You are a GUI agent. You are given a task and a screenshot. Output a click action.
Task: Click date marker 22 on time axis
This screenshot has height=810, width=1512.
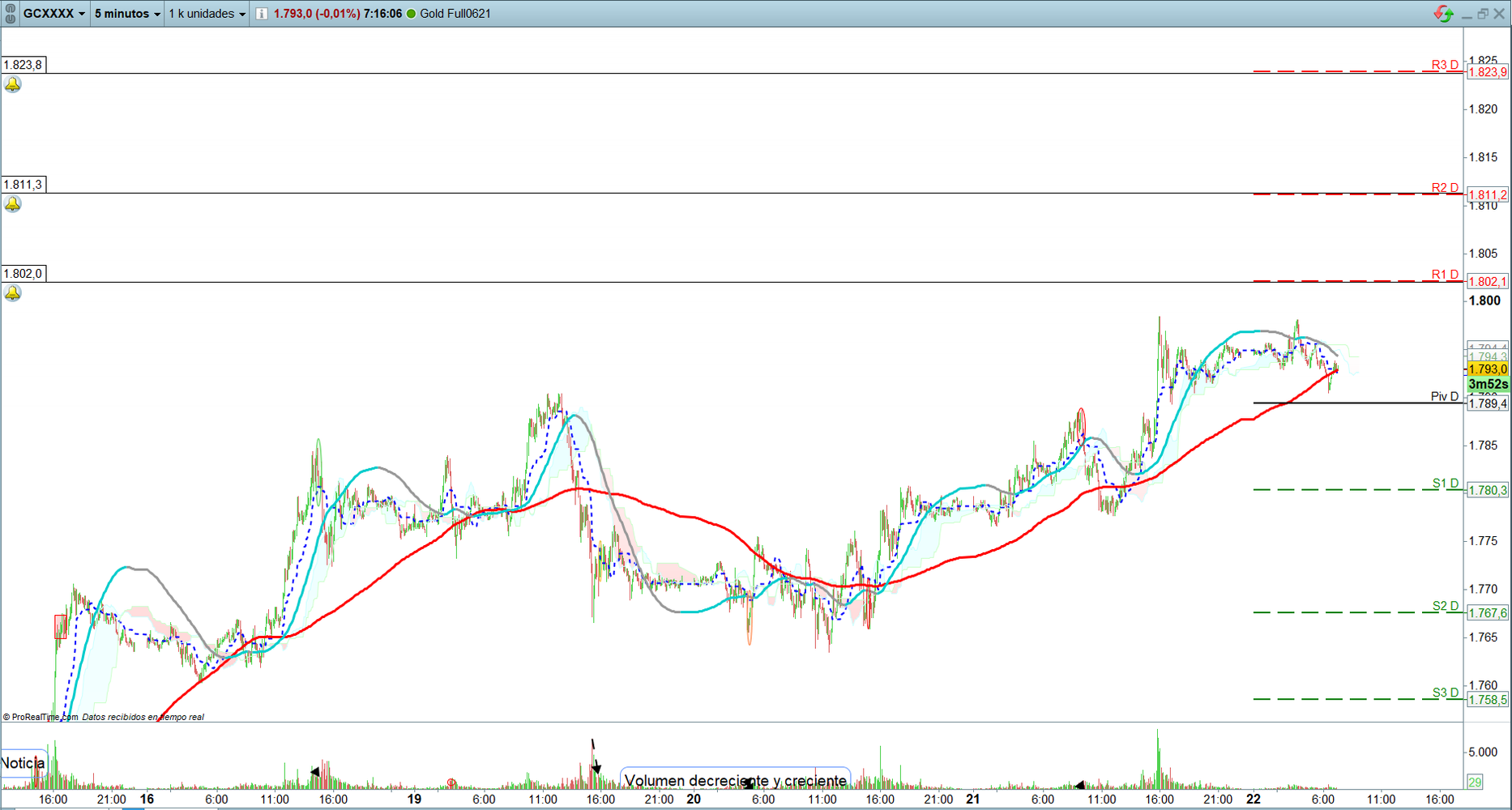[x=1254, y=799]
